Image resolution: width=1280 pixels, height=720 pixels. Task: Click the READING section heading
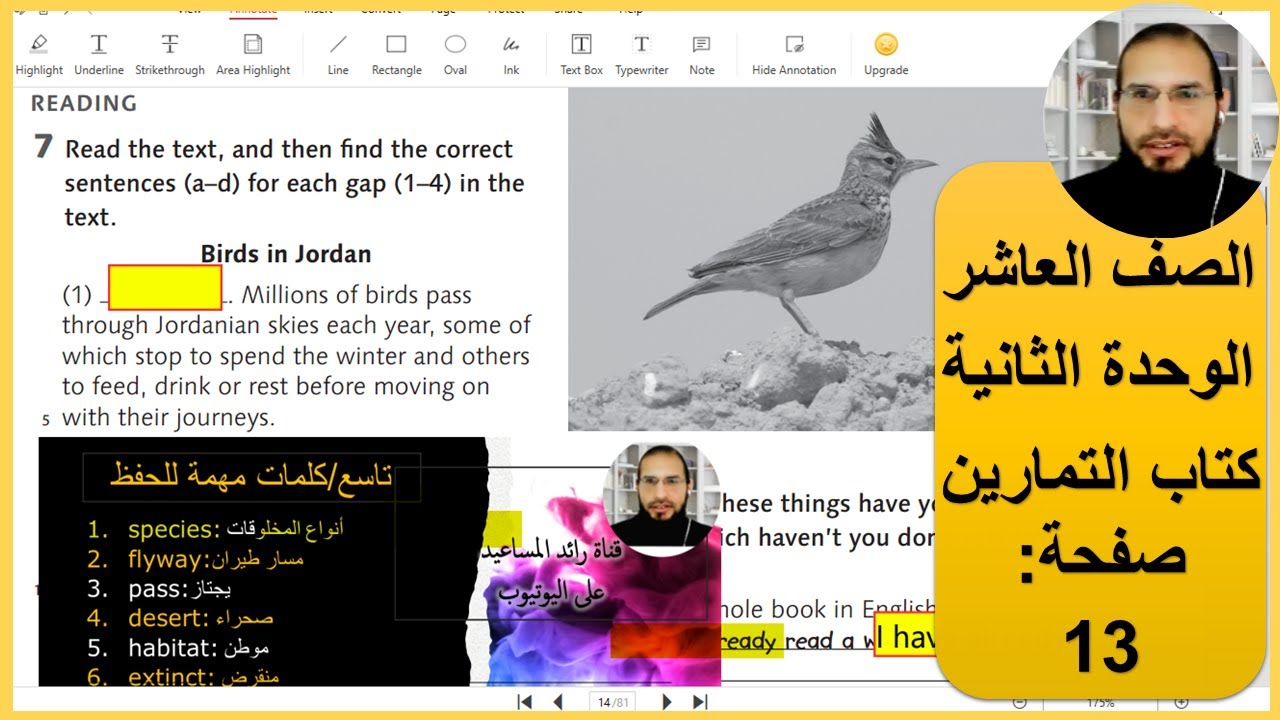pyautogui.click(x=84, y=103)
